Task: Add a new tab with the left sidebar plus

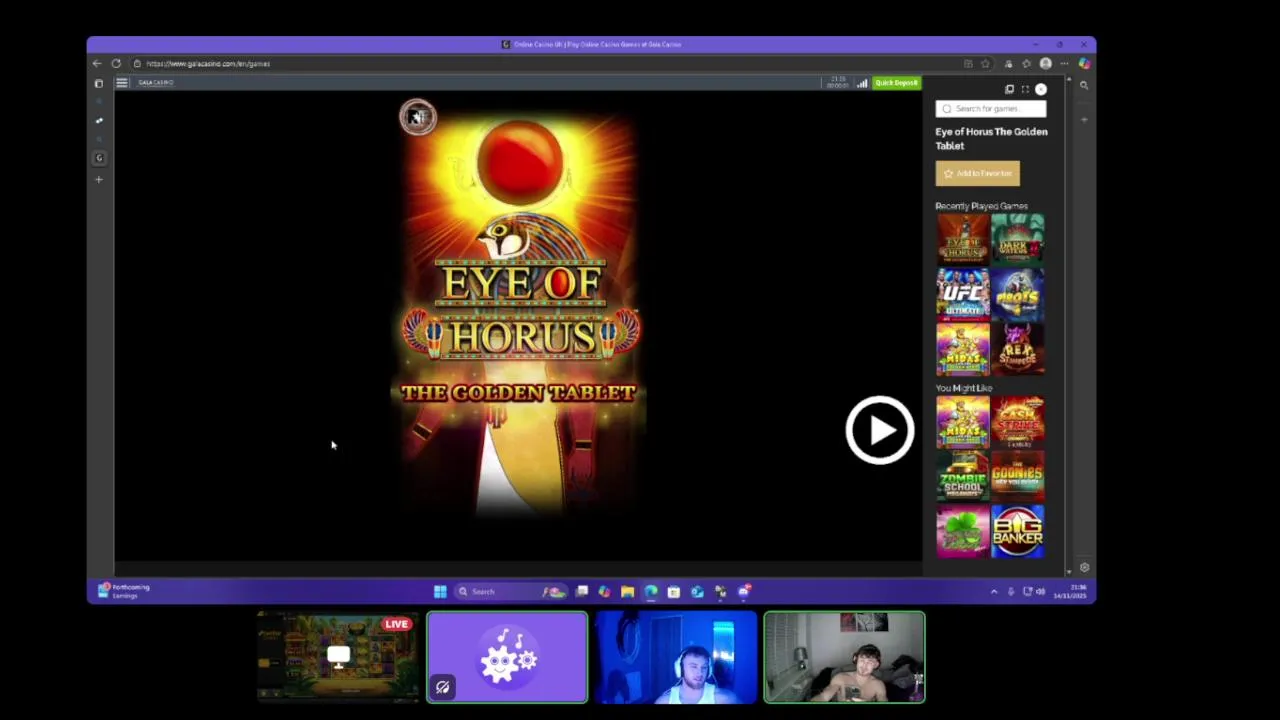Action: [x=99, y=179]
